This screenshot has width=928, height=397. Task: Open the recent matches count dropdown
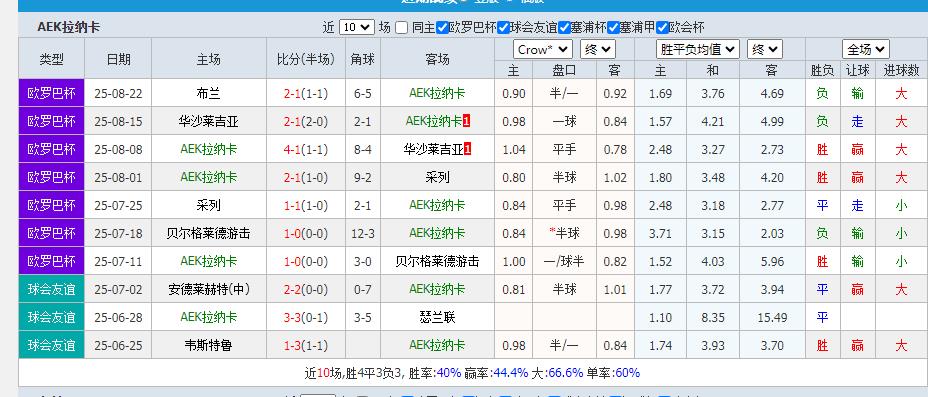357,27
